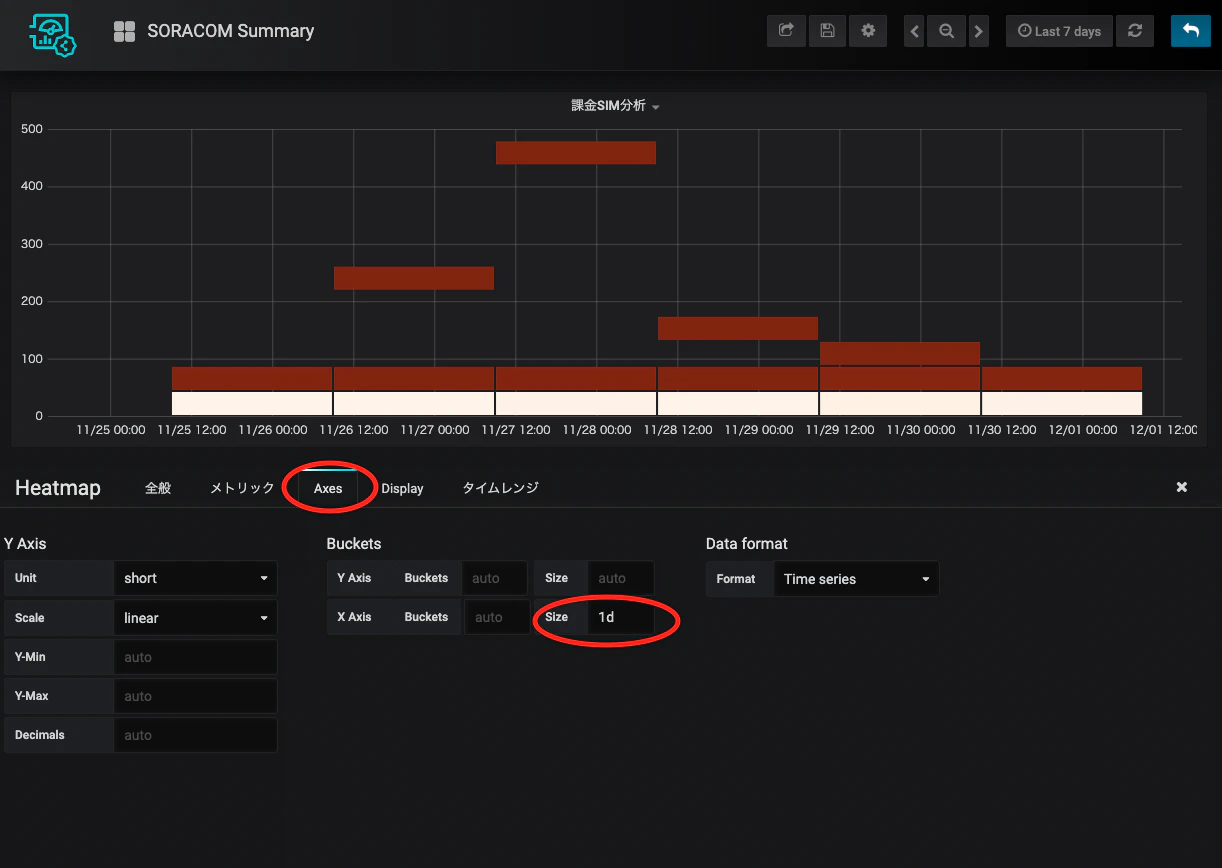
Task: Open the Scale dropdown showing linear
Action: 196,618
